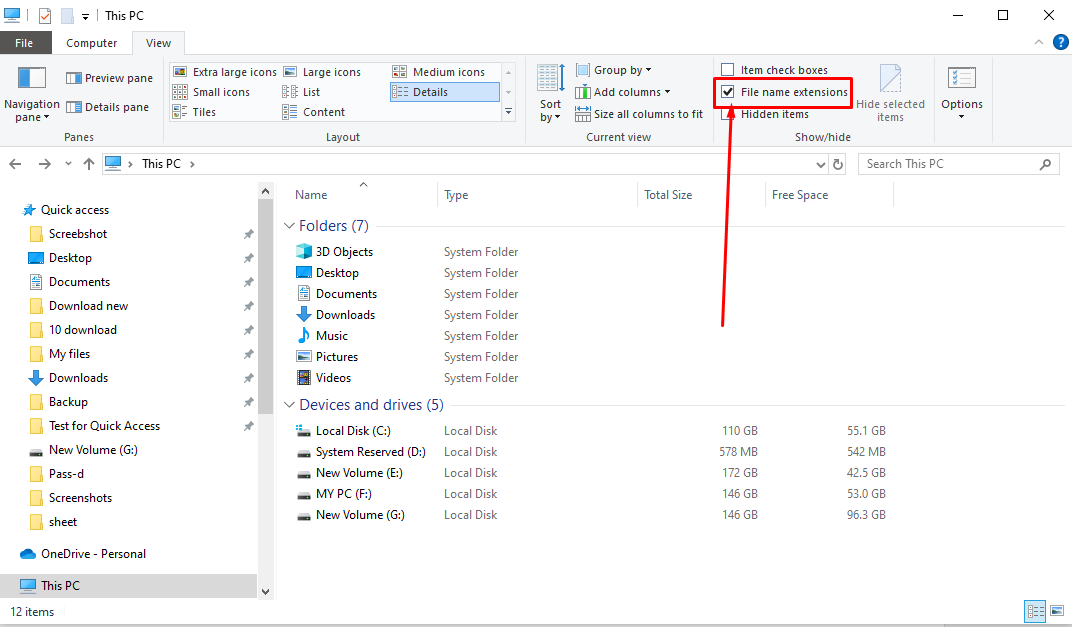1072x627 pixels.
Task: Open the File menu
Action: 26,42
